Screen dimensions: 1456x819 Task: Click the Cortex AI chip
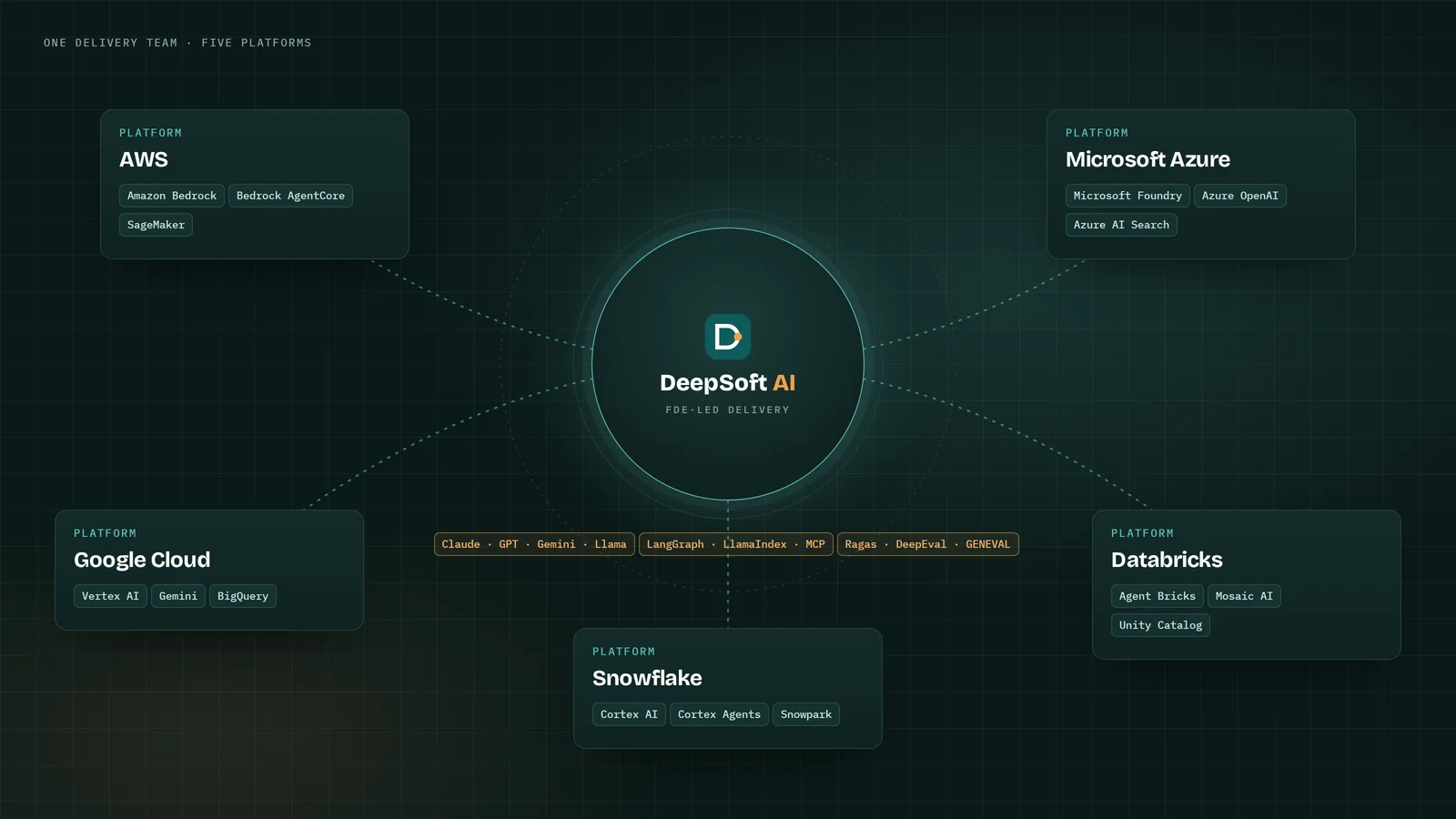[629, 714]
